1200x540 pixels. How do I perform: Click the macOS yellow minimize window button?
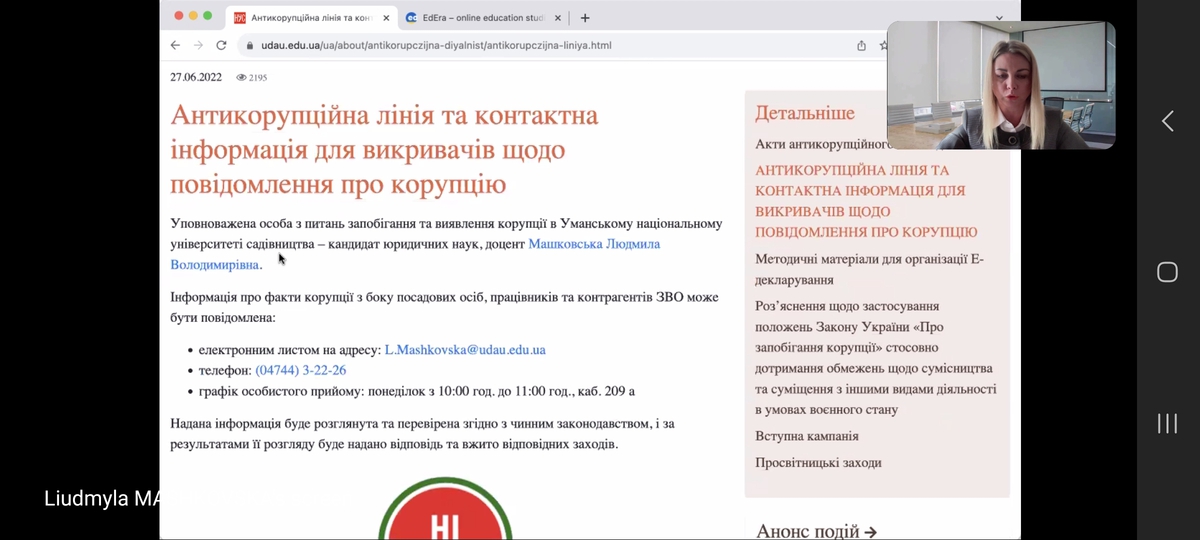tap(193, 16)
